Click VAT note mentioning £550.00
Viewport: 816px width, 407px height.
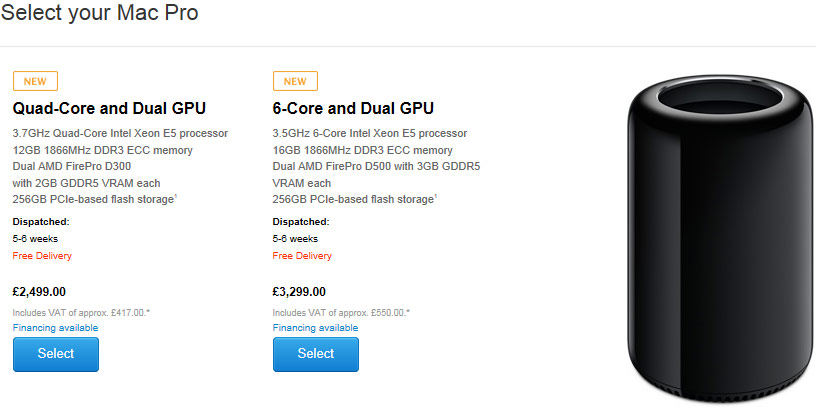point(341,312)
